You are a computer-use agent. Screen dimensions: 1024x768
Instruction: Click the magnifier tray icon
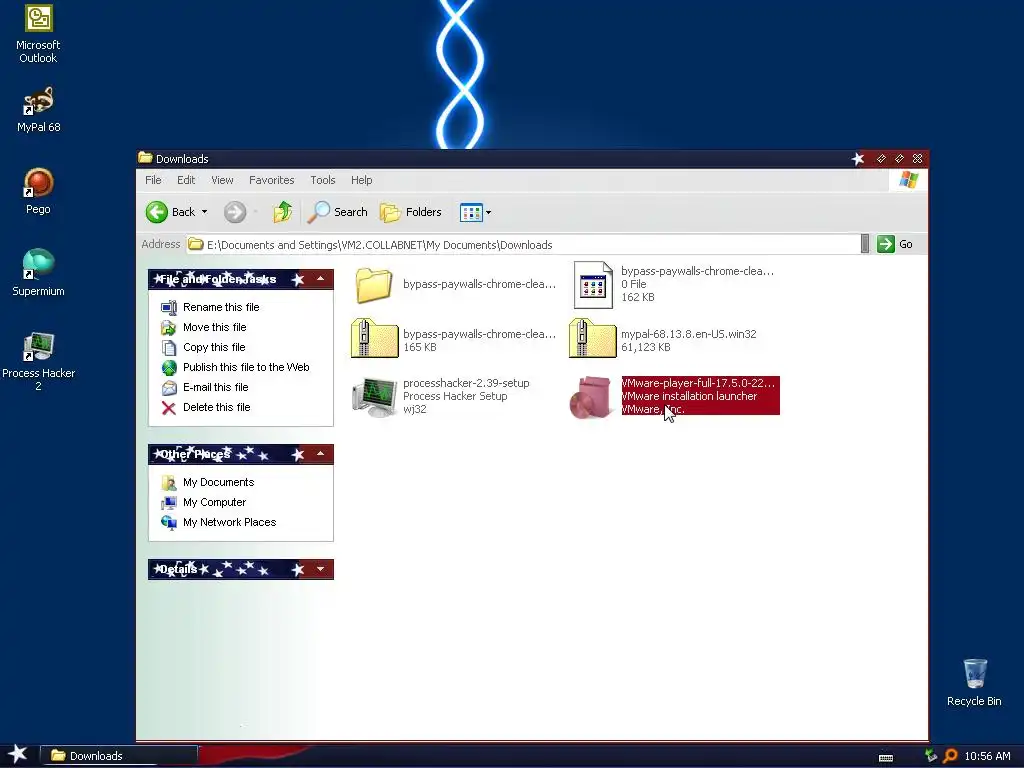point(950,756)
